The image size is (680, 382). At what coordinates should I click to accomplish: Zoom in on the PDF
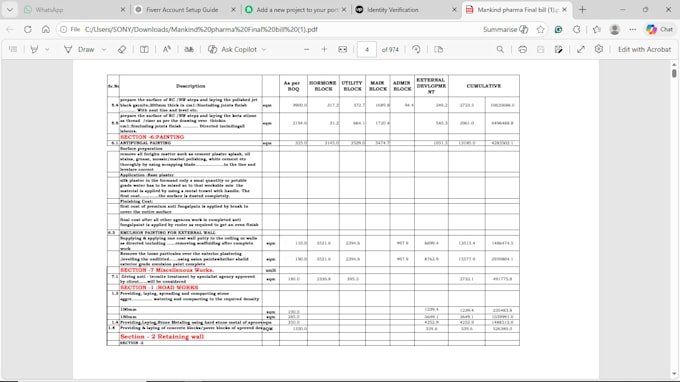tap(324, 49)
